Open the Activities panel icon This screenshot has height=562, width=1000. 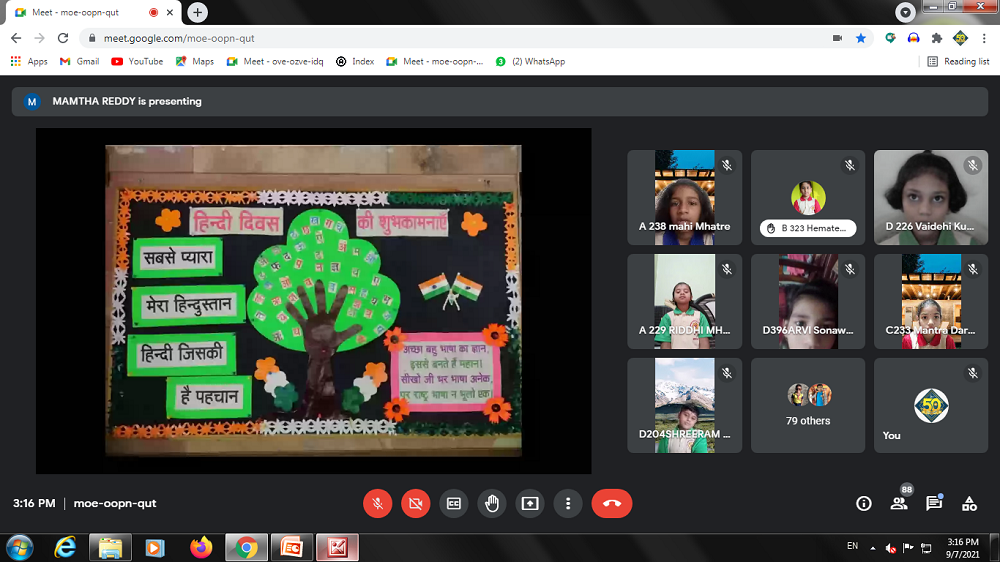(x=969, y=504)
